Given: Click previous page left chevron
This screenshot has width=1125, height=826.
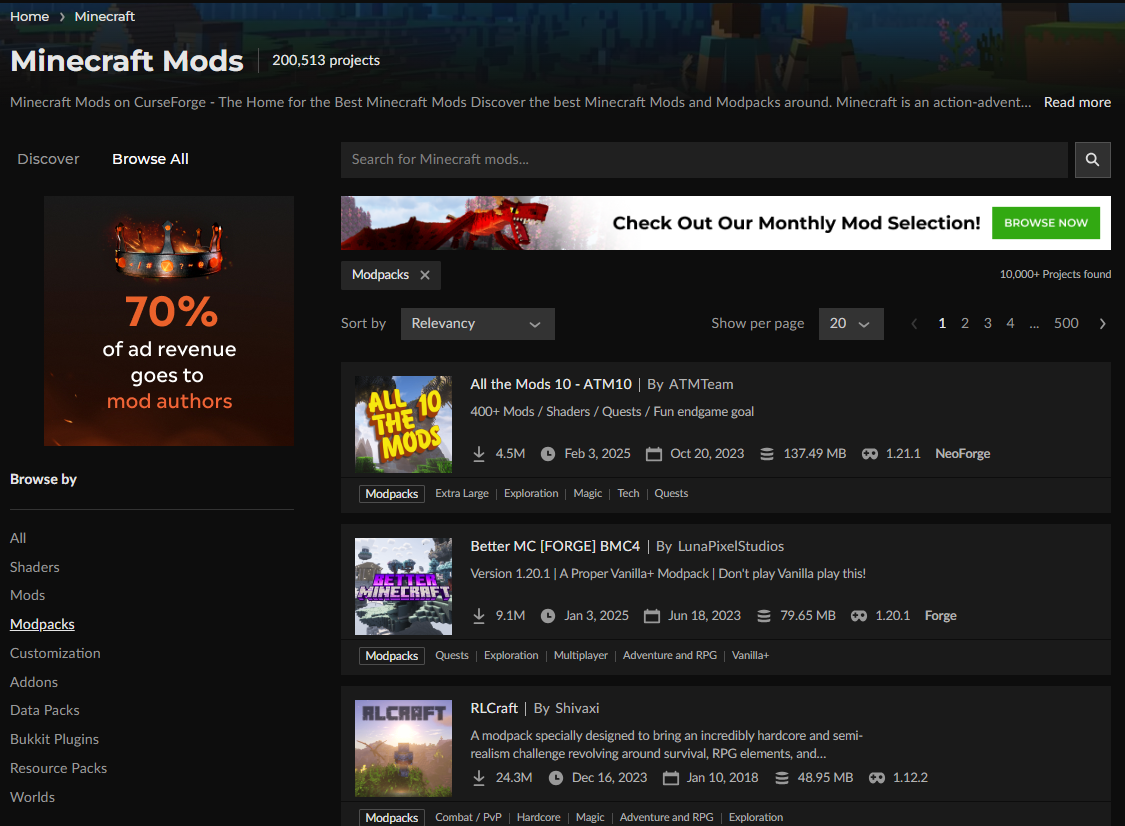Looking at the screenshot, I should coord(914,324).
